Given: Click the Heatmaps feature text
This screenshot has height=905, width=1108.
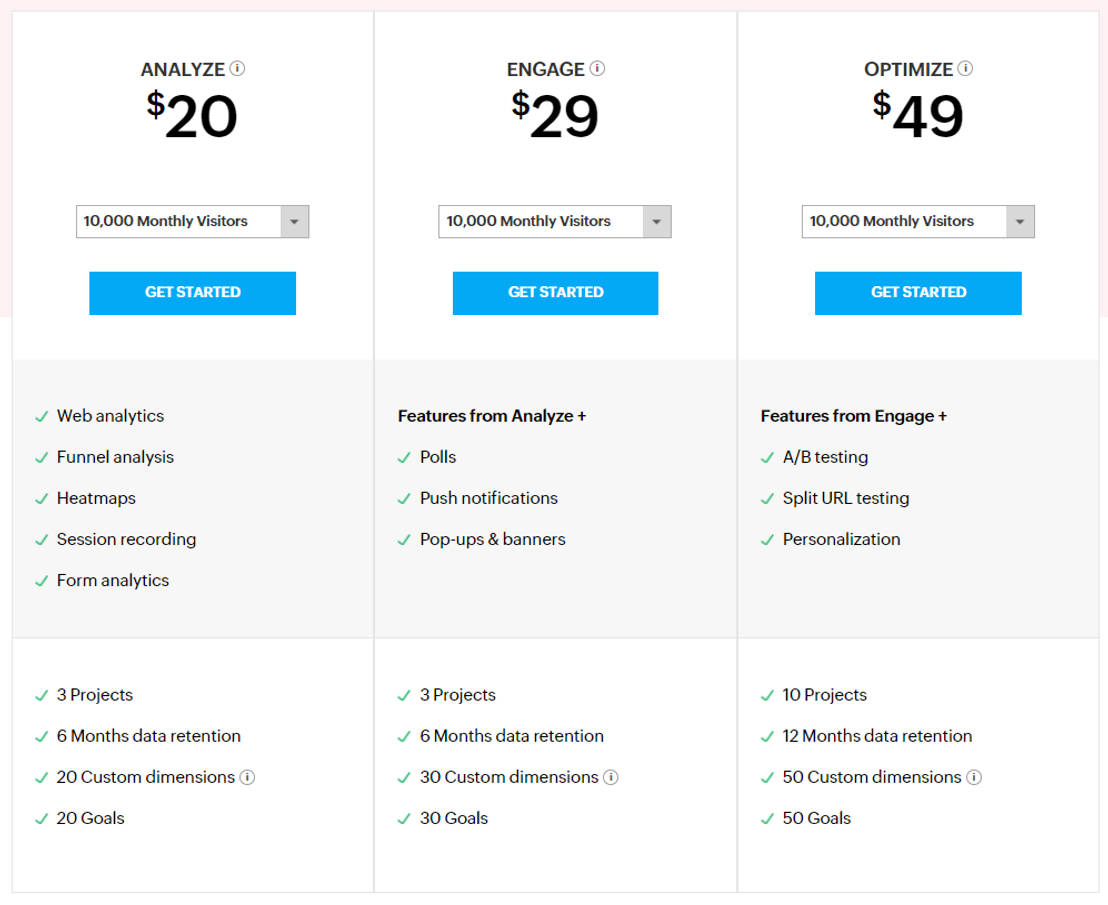Looking at the screenshot, I should [96, 498].
